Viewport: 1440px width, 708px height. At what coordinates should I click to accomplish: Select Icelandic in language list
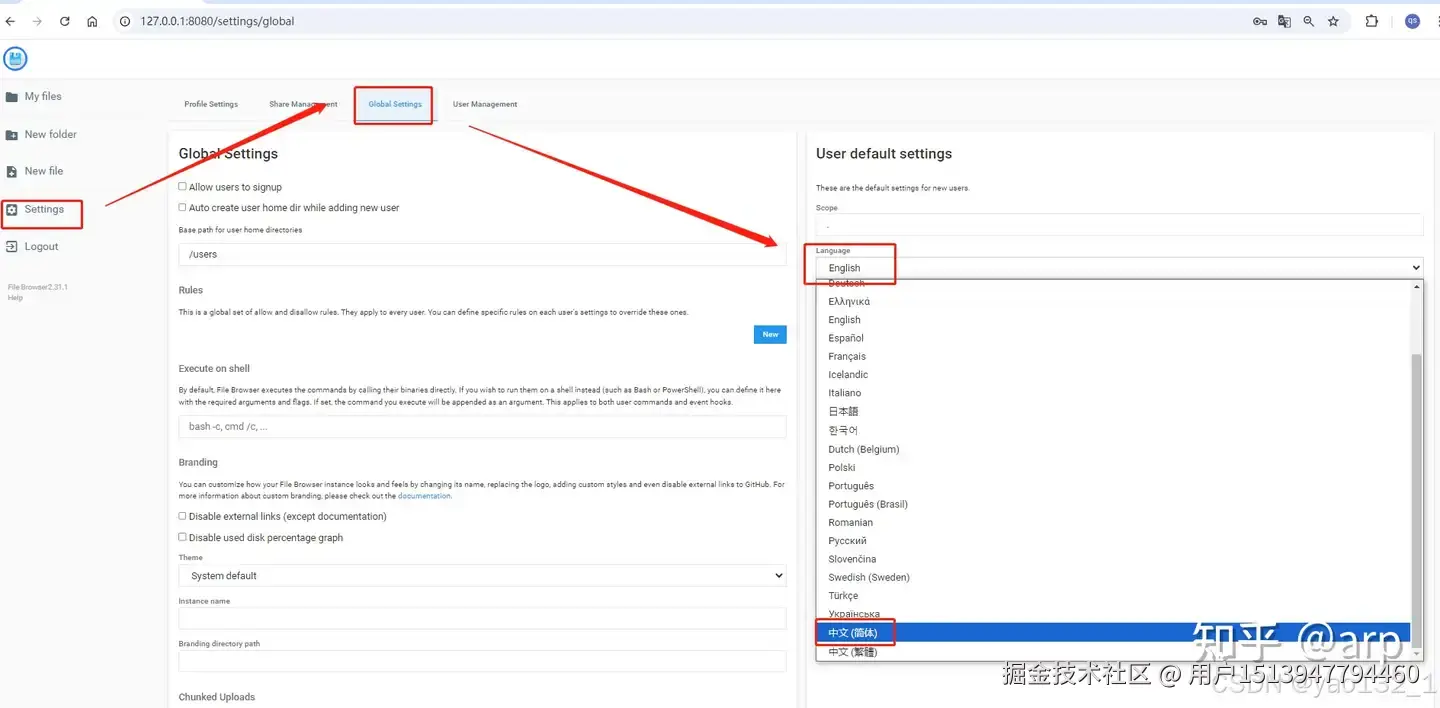click(x=1113, y=375)
